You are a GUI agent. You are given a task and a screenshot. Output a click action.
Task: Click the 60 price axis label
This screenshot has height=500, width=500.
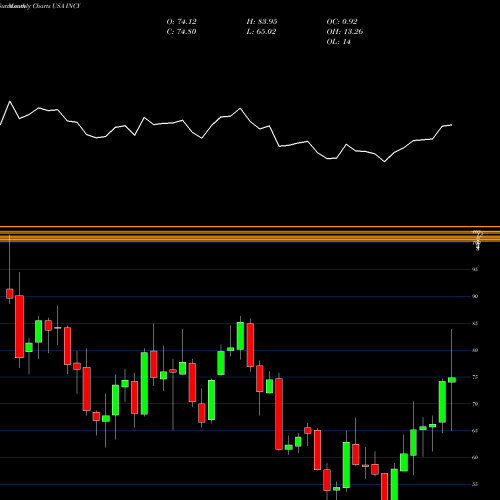click(x=475, y=458)
